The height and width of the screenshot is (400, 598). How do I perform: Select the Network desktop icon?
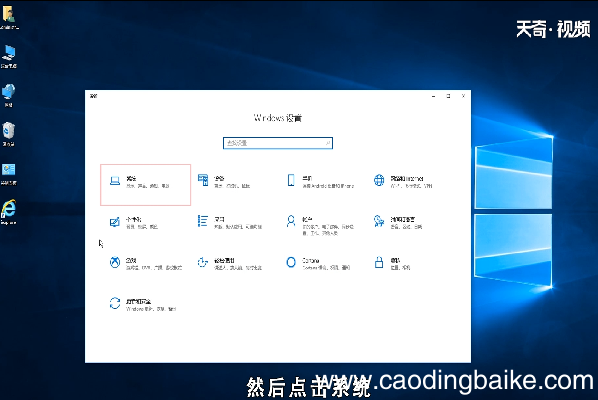coord(8,95)
